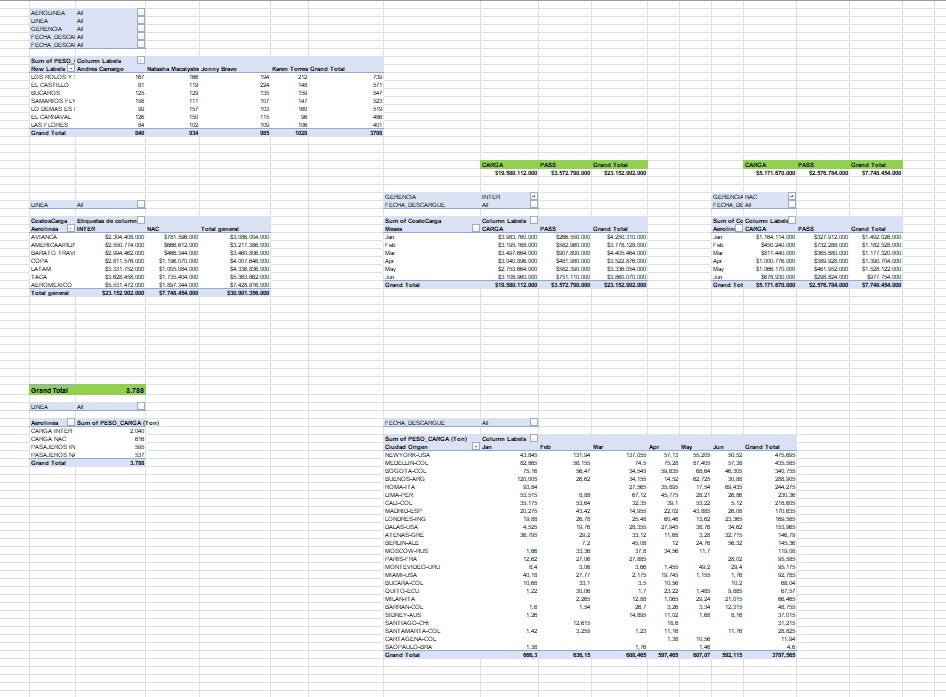Click the CARGA NAC row label
Image resolution: width=946 pixels, height=697 pixels.
(x=48, y=439)
